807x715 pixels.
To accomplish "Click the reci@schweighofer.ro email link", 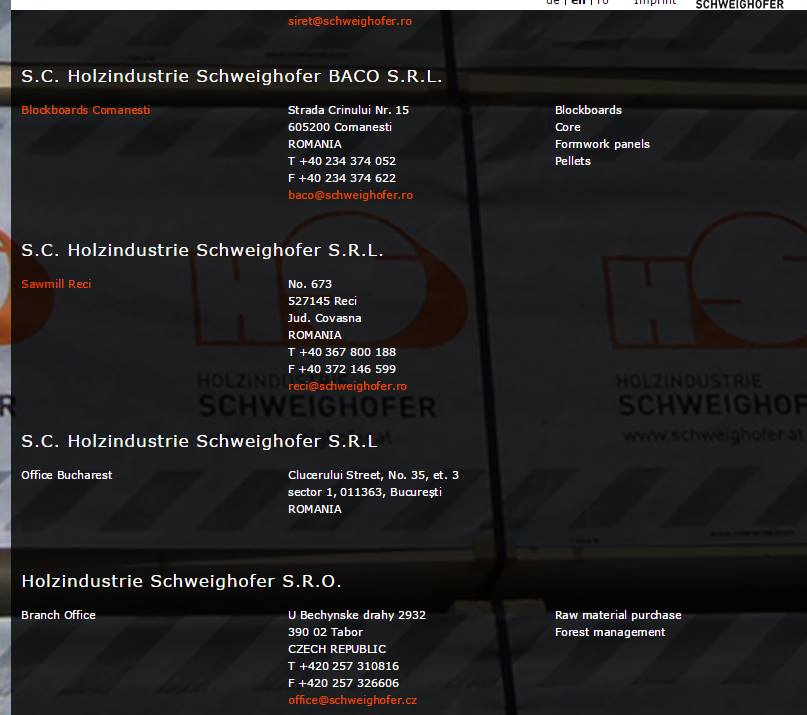I will [x=347, y=386].
